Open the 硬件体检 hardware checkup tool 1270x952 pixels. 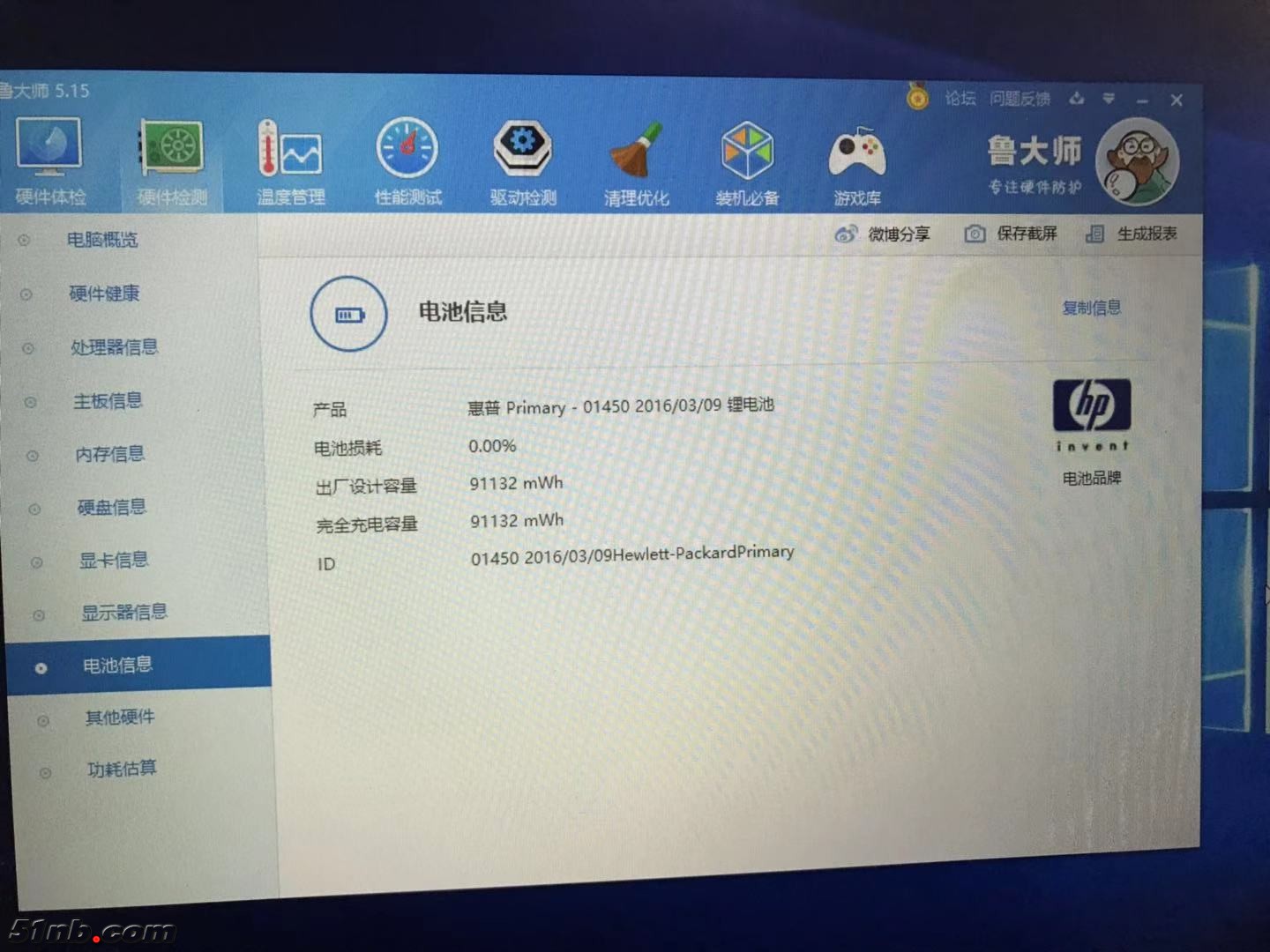click(x=50, y=161)
